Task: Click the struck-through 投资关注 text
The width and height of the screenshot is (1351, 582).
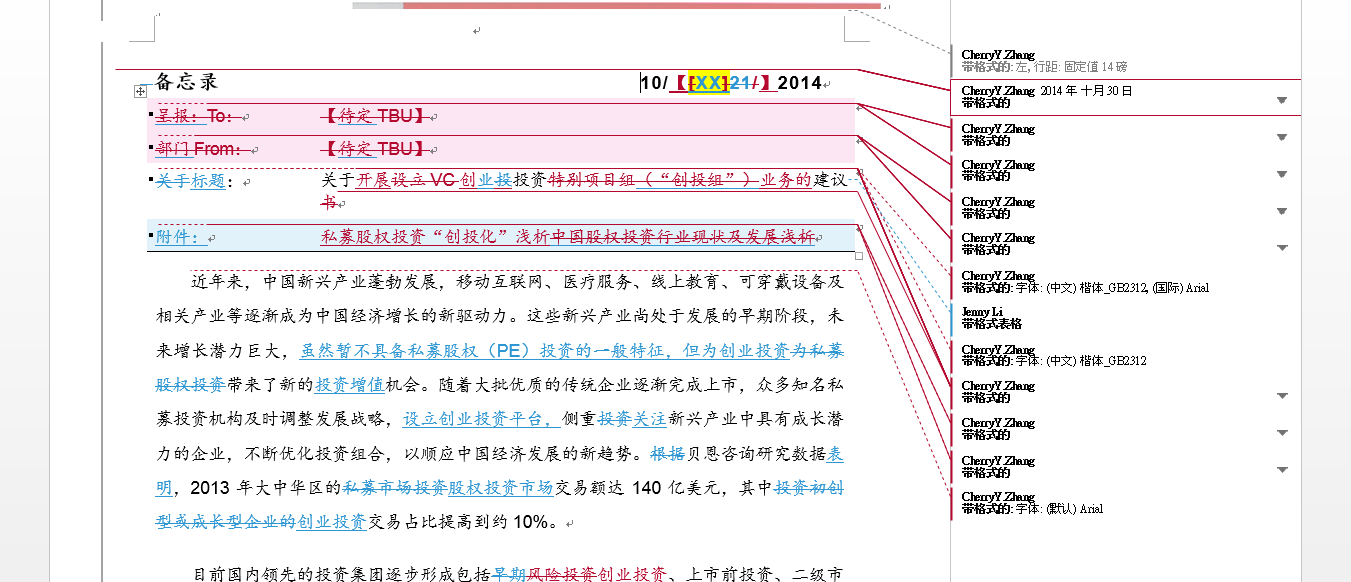Action: click(x=633, y=419)
